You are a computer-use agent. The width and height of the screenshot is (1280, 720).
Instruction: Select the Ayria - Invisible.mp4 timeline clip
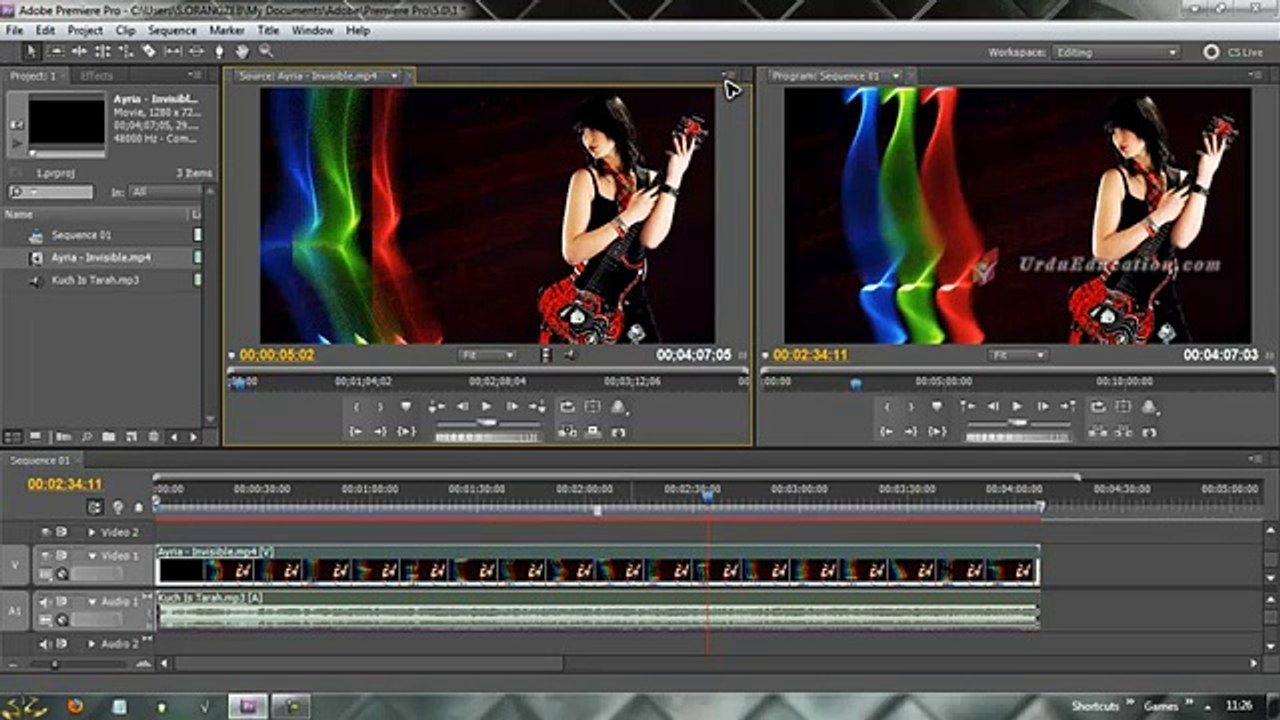(598, 565)
